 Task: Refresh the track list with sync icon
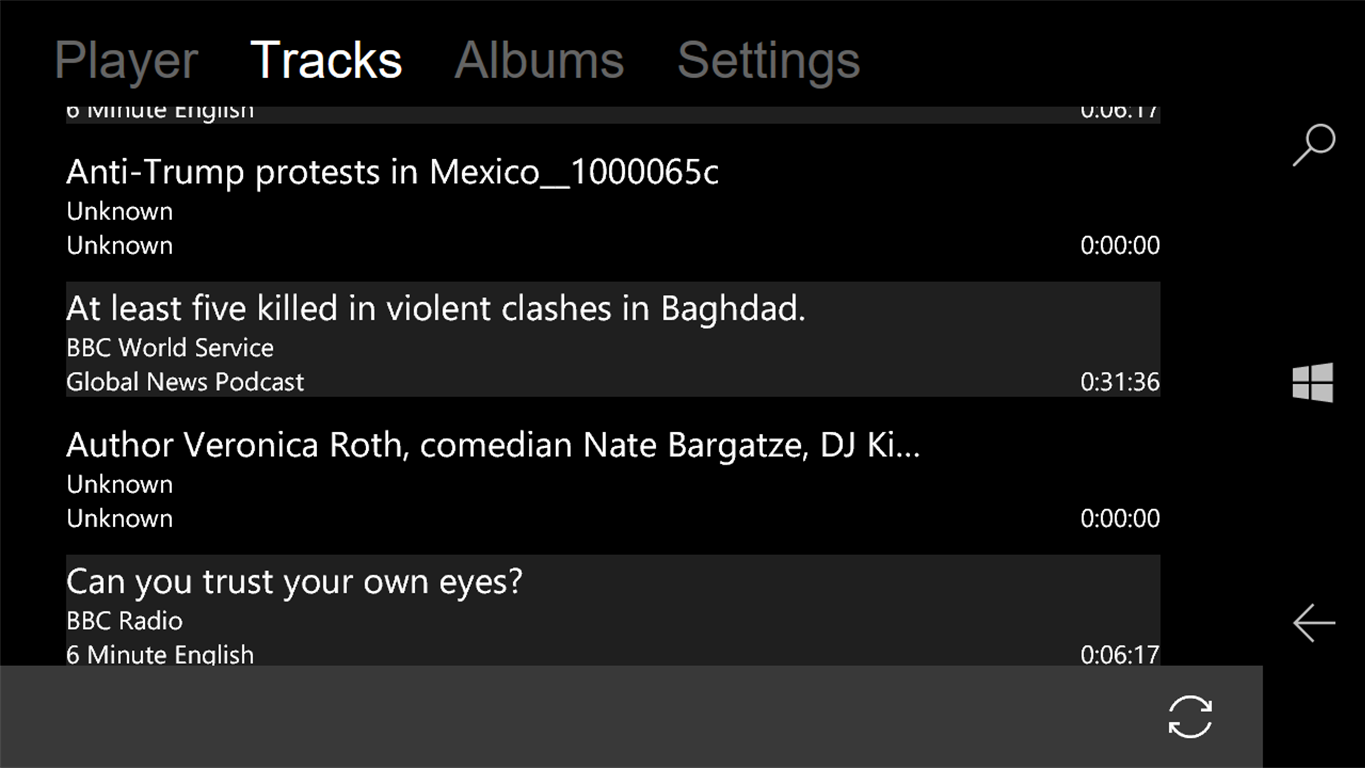click(1190, 717)
